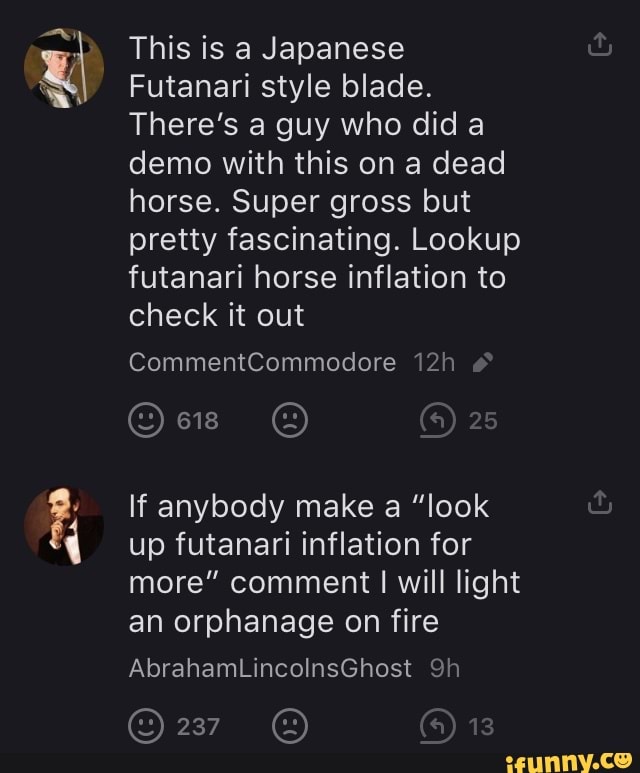Expand the 13 replies count

point(482,727)
